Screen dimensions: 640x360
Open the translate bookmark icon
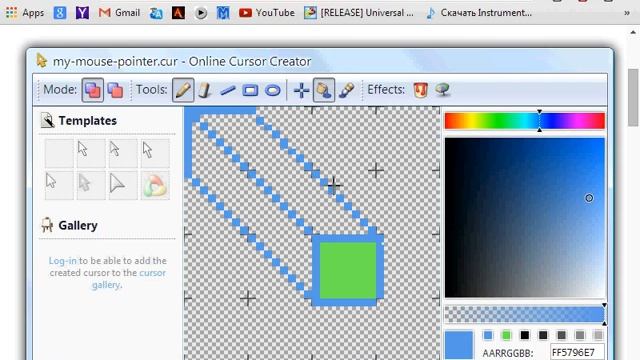tap(156, 13)
